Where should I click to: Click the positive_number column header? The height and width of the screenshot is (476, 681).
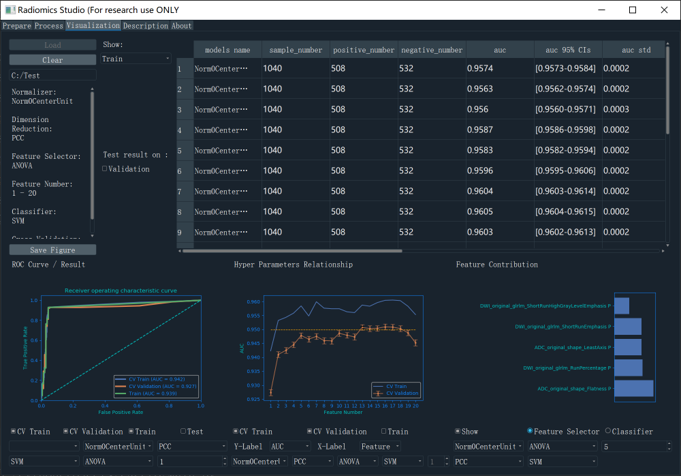coord(364,50)
